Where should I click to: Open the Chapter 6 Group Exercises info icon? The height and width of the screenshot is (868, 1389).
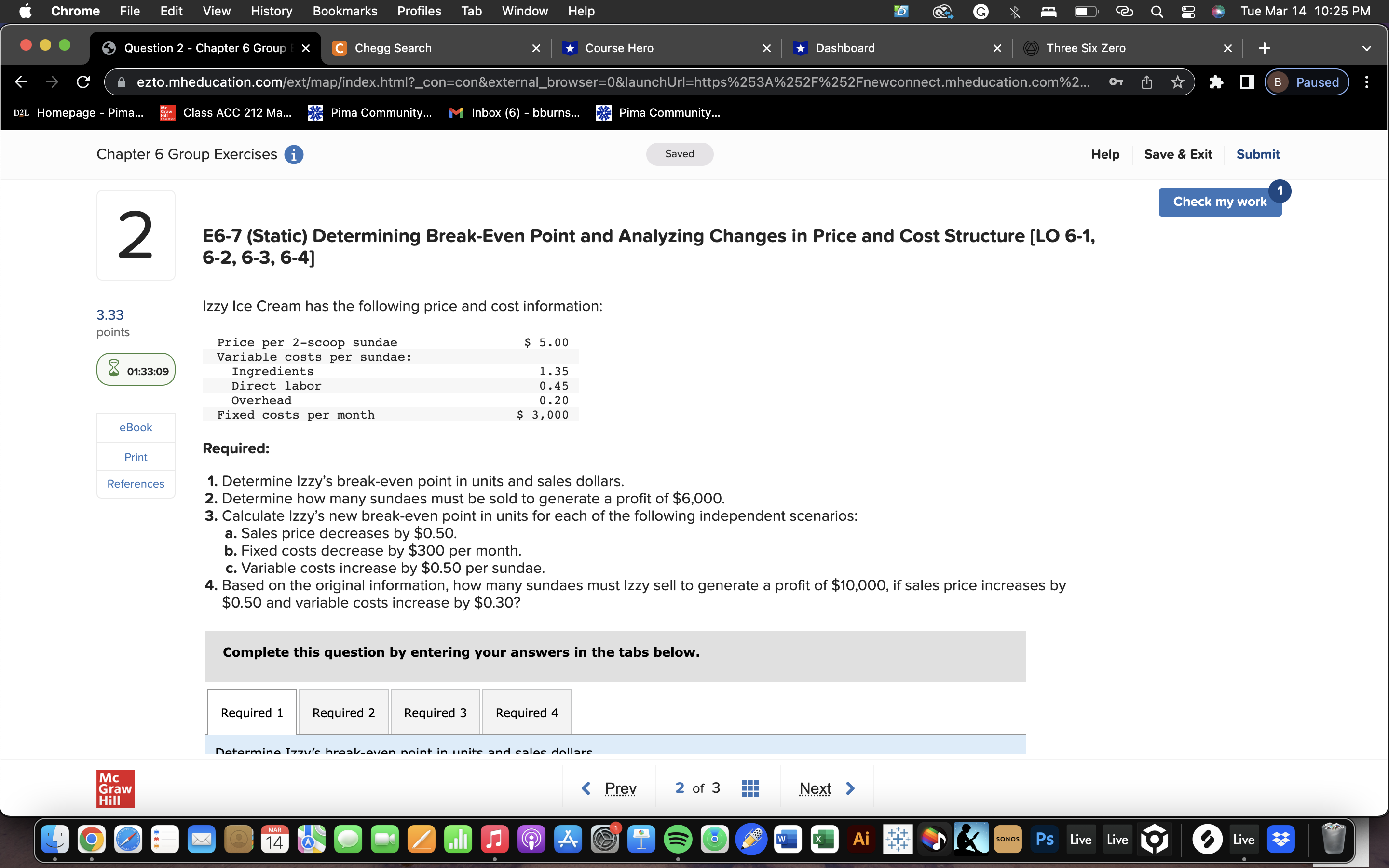[x=294, y=154]
